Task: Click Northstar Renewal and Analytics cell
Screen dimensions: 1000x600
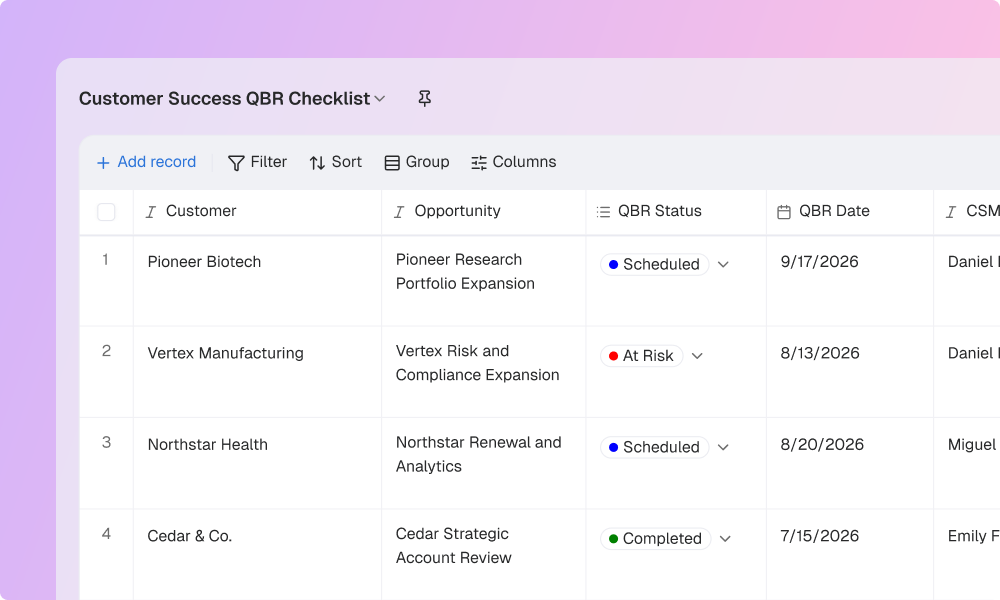Action: (483, 464)
